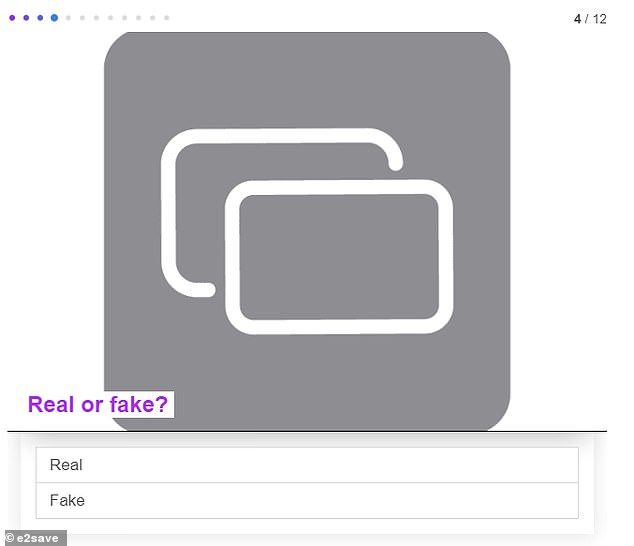Image resolution: width=634 pixels, height=546 pixels.
Task: Select the 'Real' answer option
Action: click(x=307, y=465)
